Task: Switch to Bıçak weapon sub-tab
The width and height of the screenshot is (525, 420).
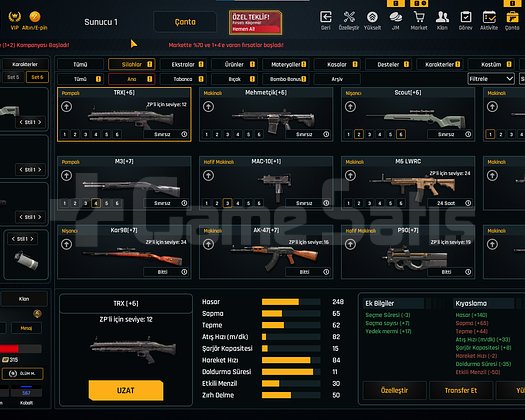Action: (234, 79)
